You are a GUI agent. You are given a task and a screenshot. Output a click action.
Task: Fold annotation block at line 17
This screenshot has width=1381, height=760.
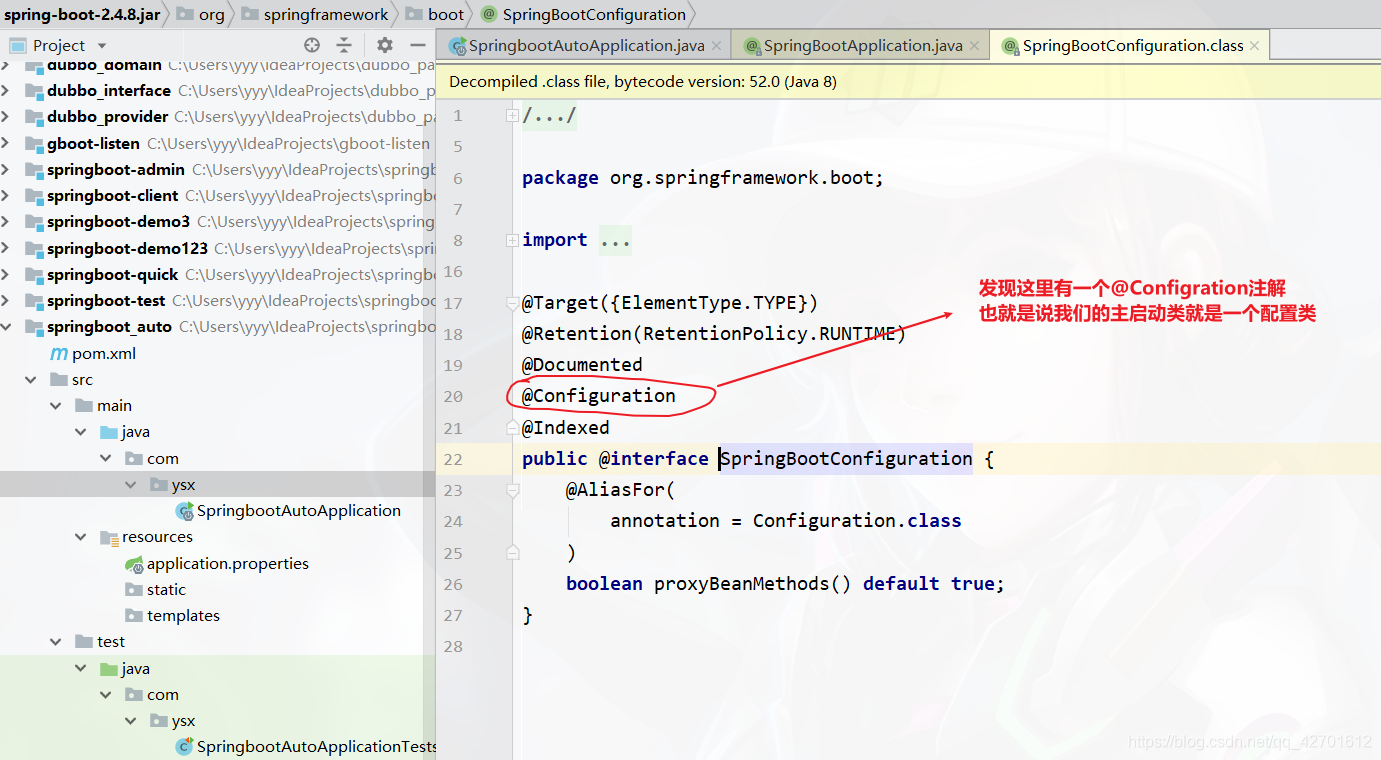[x=512, y=302]
